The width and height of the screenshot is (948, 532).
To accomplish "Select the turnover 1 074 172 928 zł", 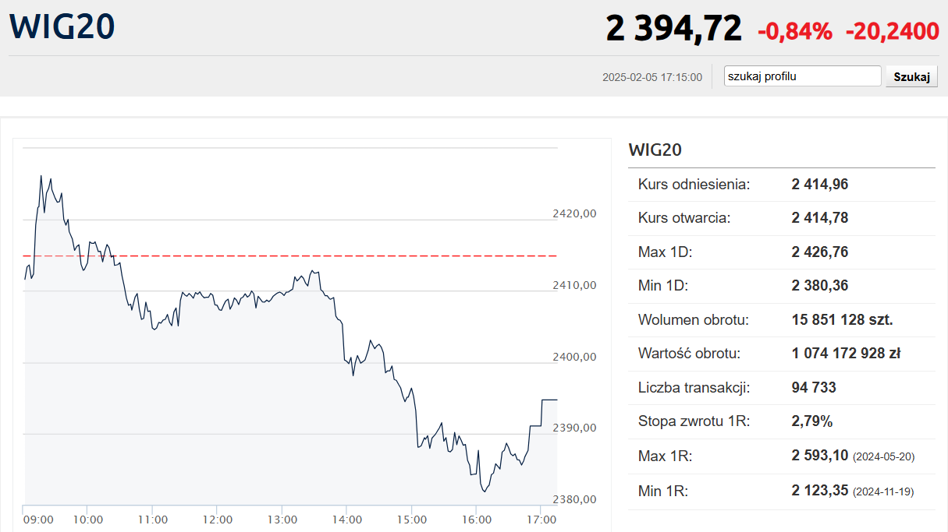I will pyautogui.click(x=846, y=353).
